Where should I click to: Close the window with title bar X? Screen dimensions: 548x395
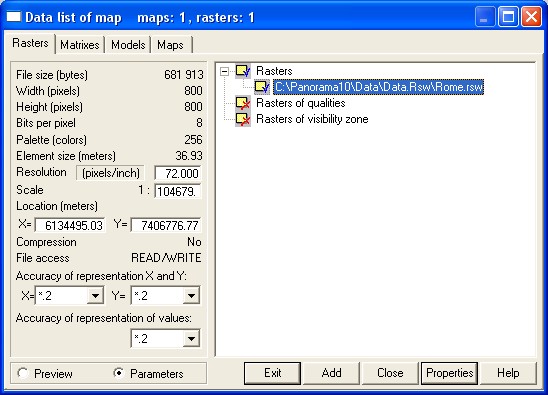tap(531, 17)
